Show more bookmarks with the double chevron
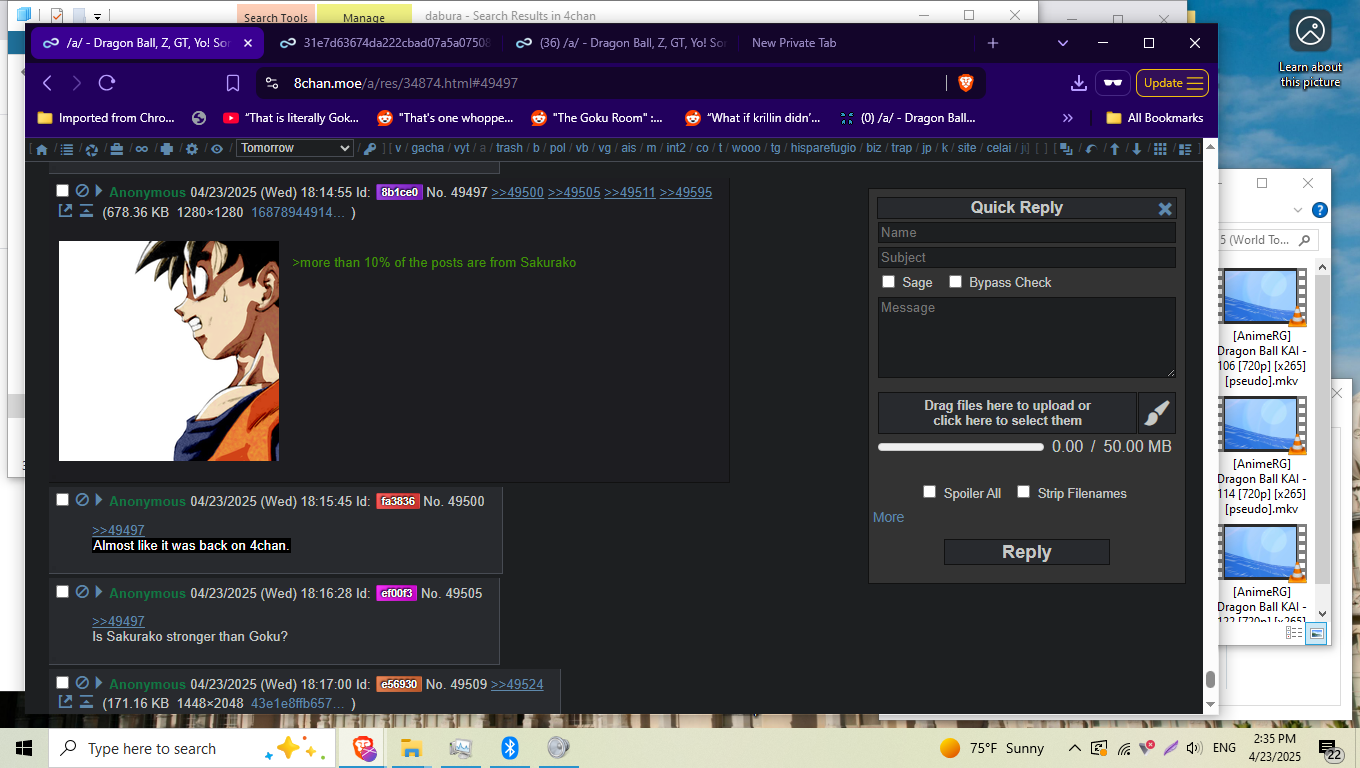The image size is (1360, 768). (1067, 118)
